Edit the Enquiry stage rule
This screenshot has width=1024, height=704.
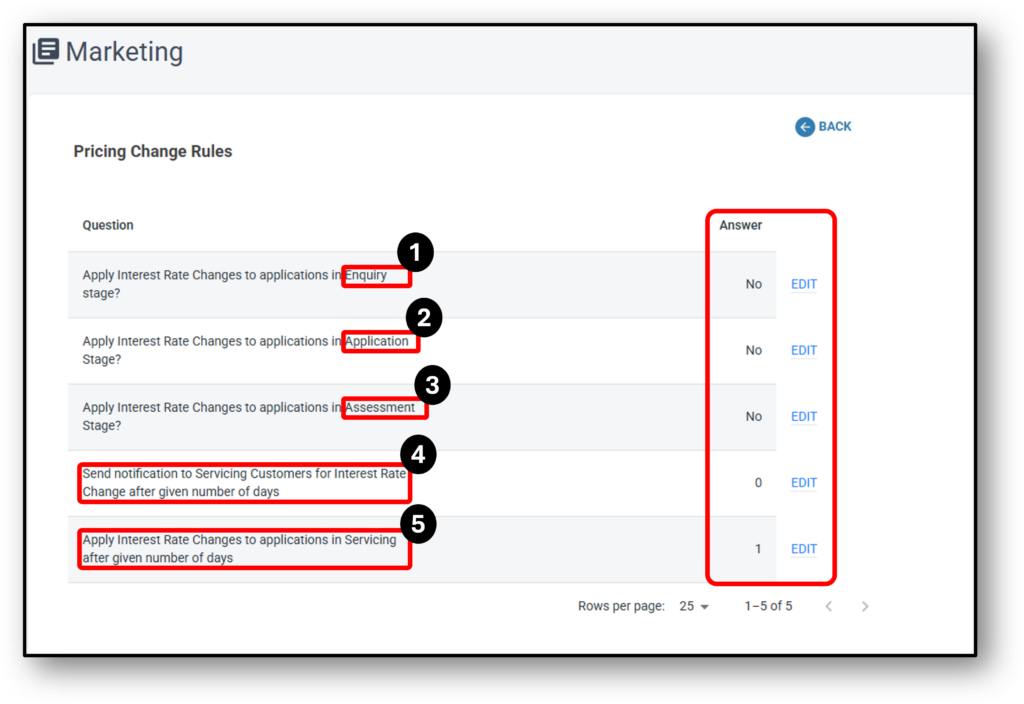pos(804,284)
